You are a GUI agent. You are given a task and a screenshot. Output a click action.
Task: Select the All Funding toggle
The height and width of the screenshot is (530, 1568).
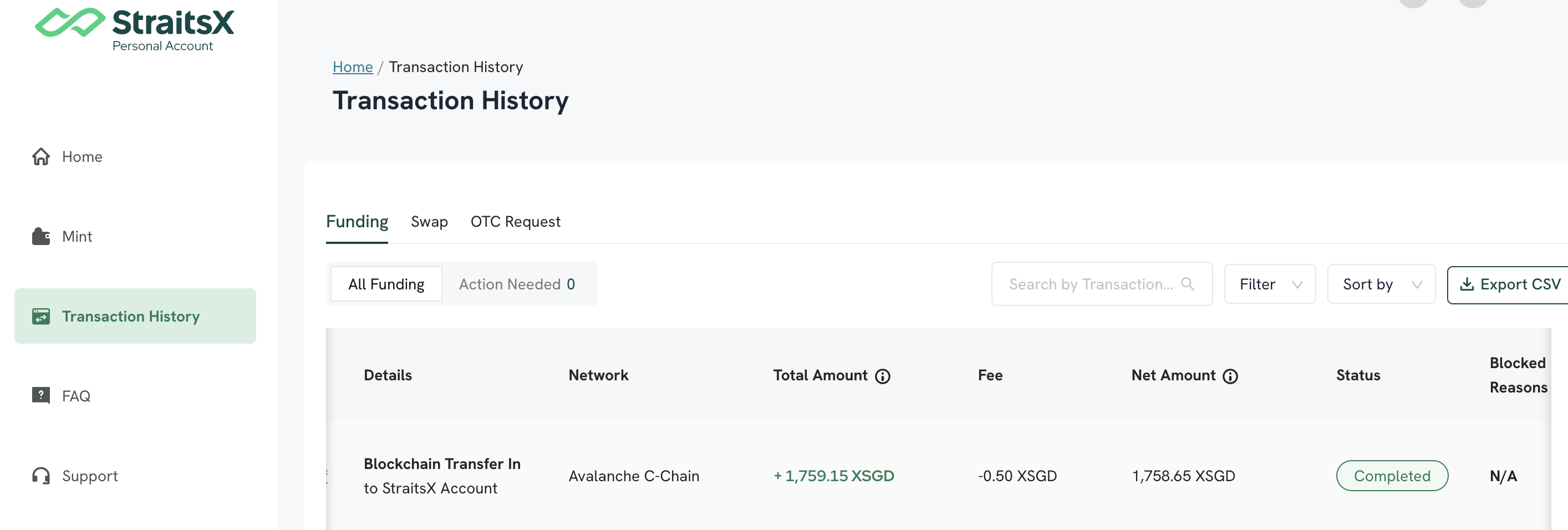pyautogui.click(x=386, y=284)
